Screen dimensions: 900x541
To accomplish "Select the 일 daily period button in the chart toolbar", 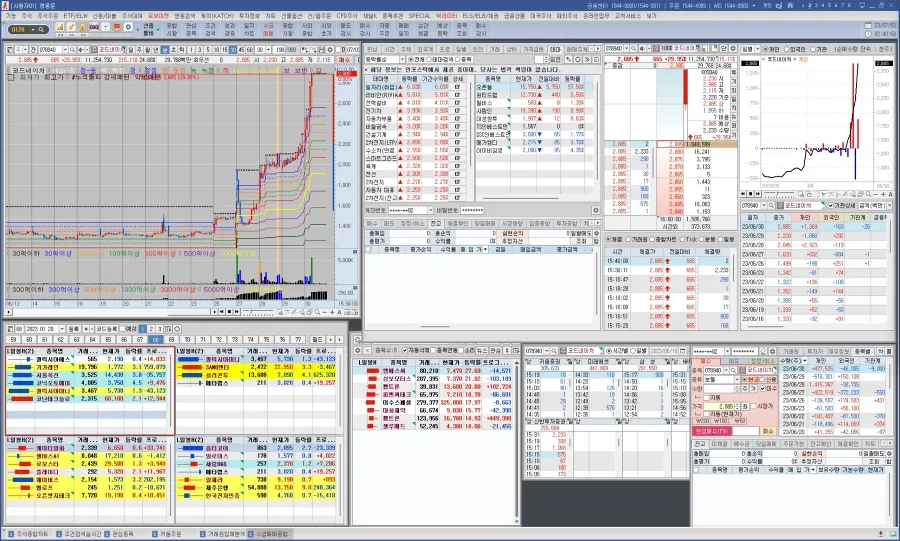I will coord(130,49).
